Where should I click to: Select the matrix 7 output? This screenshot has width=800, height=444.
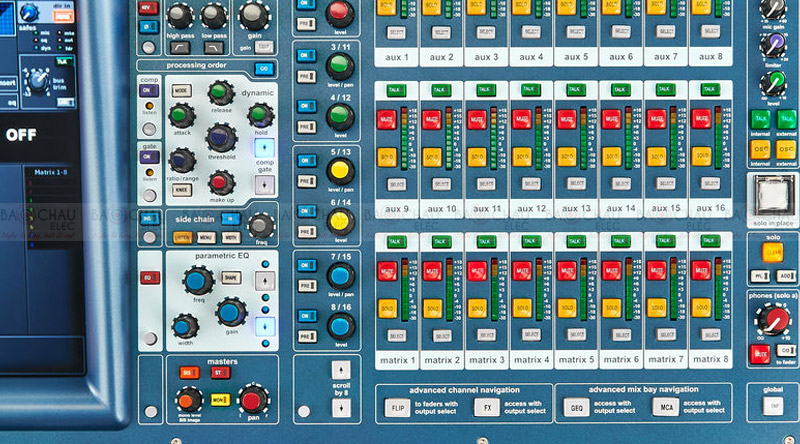click(x=666, y=334)
